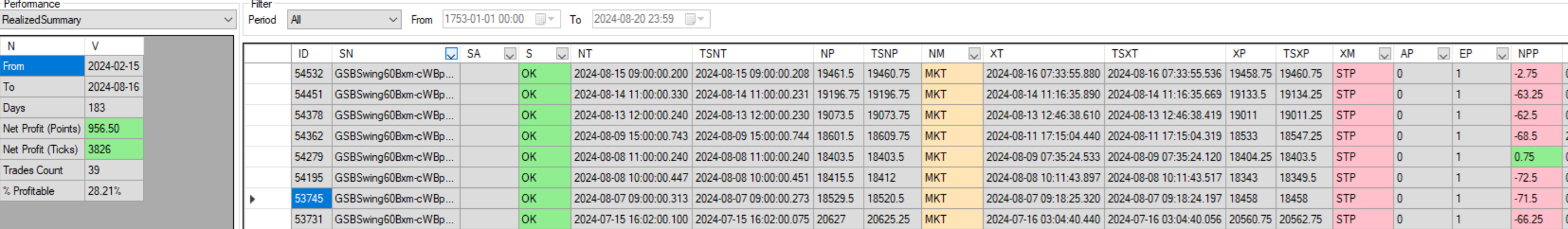1568x229 pixels.
Task: Open the AP column filter icon
Action: (1443, 54)
